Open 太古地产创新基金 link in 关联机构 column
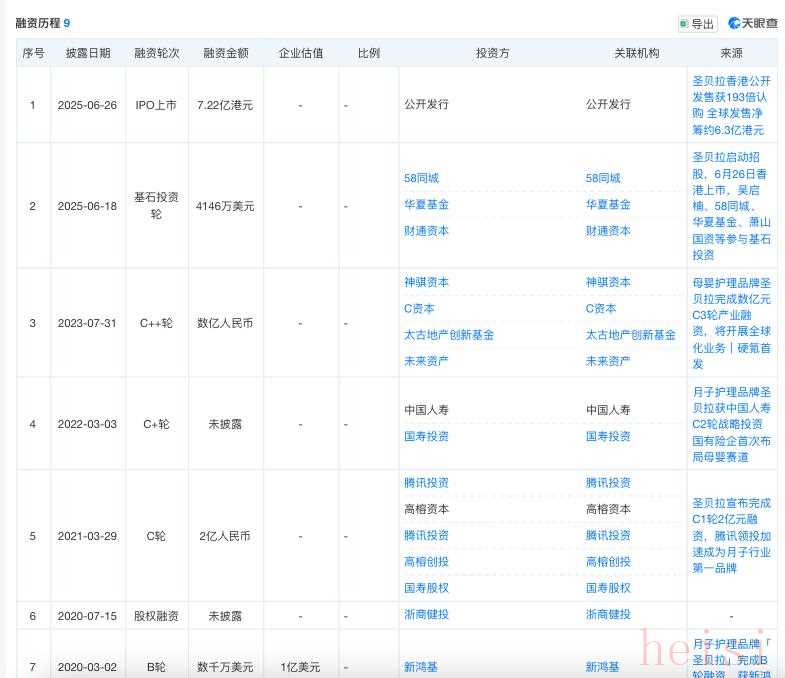785x678 pixels. tap(631, 335)
